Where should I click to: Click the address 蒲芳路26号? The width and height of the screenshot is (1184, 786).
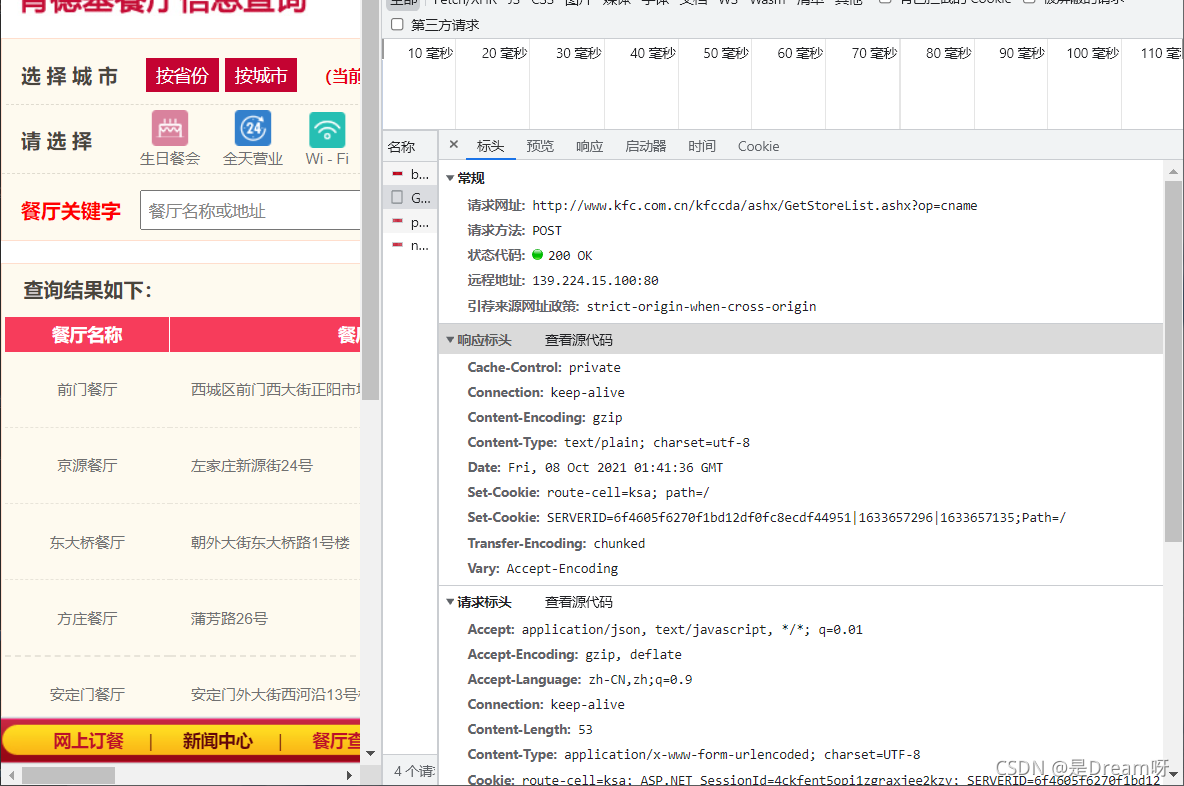pos(229,618)
